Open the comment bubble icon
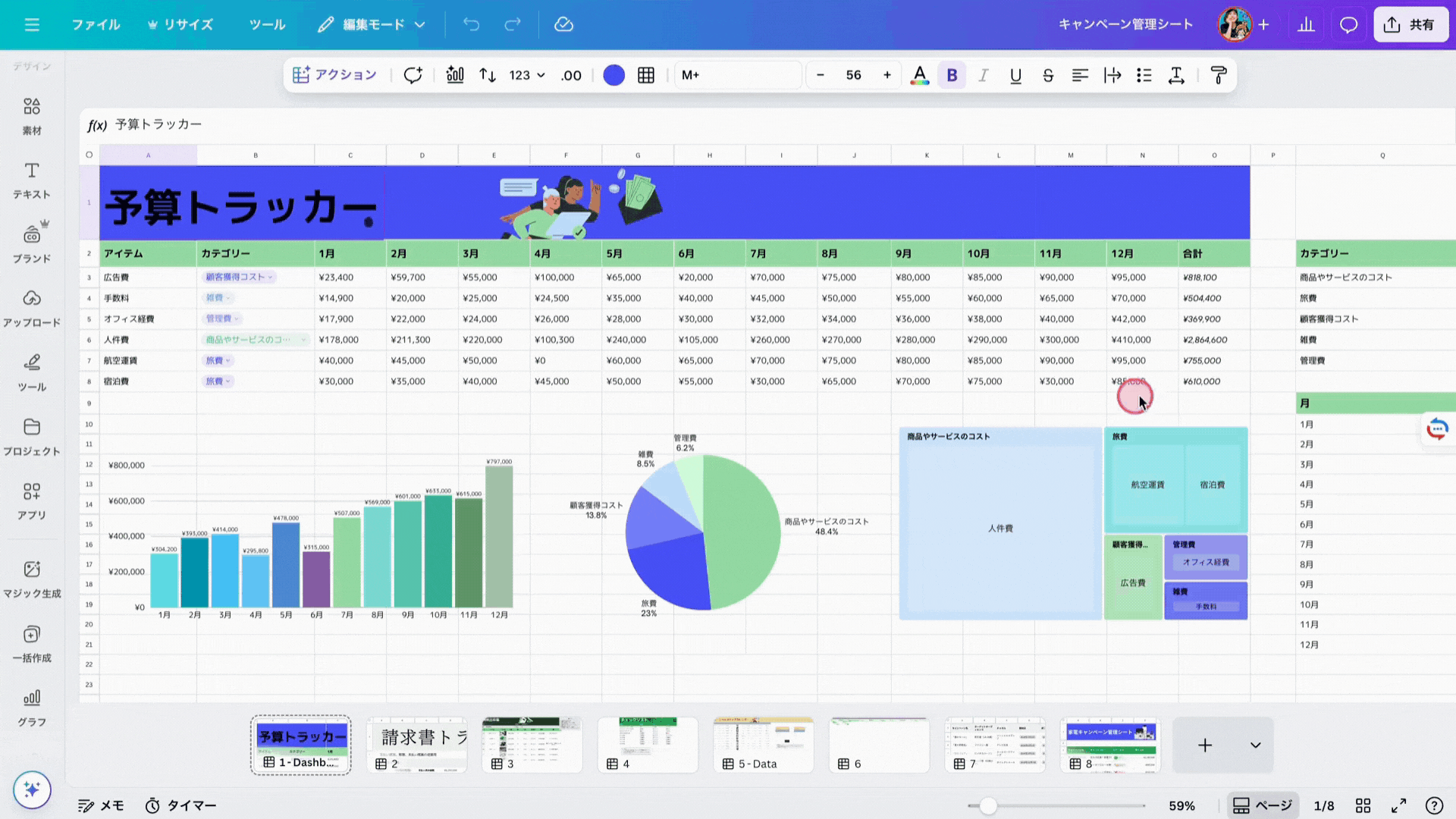The width and height of the screenshot is (1456, 819). 1348,25
